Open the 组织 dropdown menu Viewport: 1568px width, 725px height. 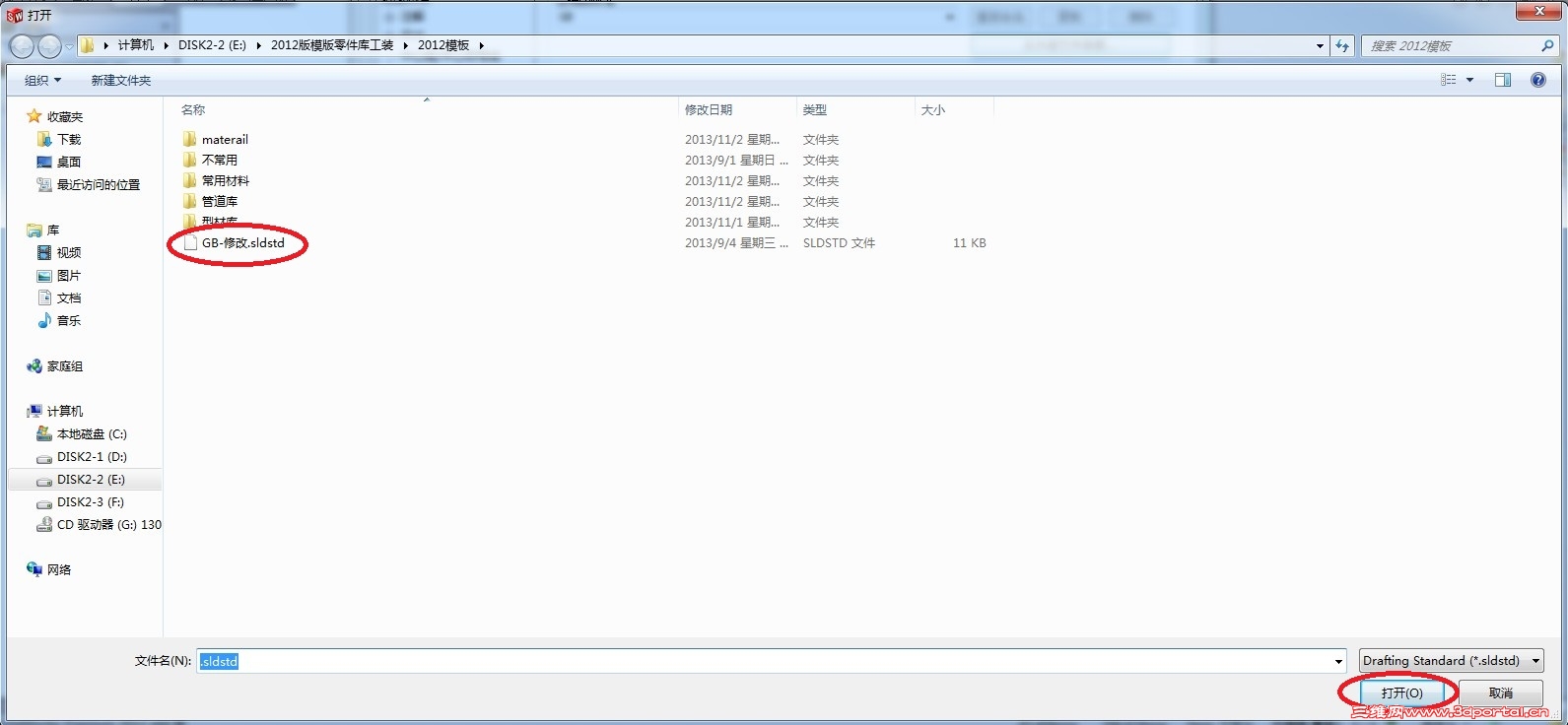(42, 80)
